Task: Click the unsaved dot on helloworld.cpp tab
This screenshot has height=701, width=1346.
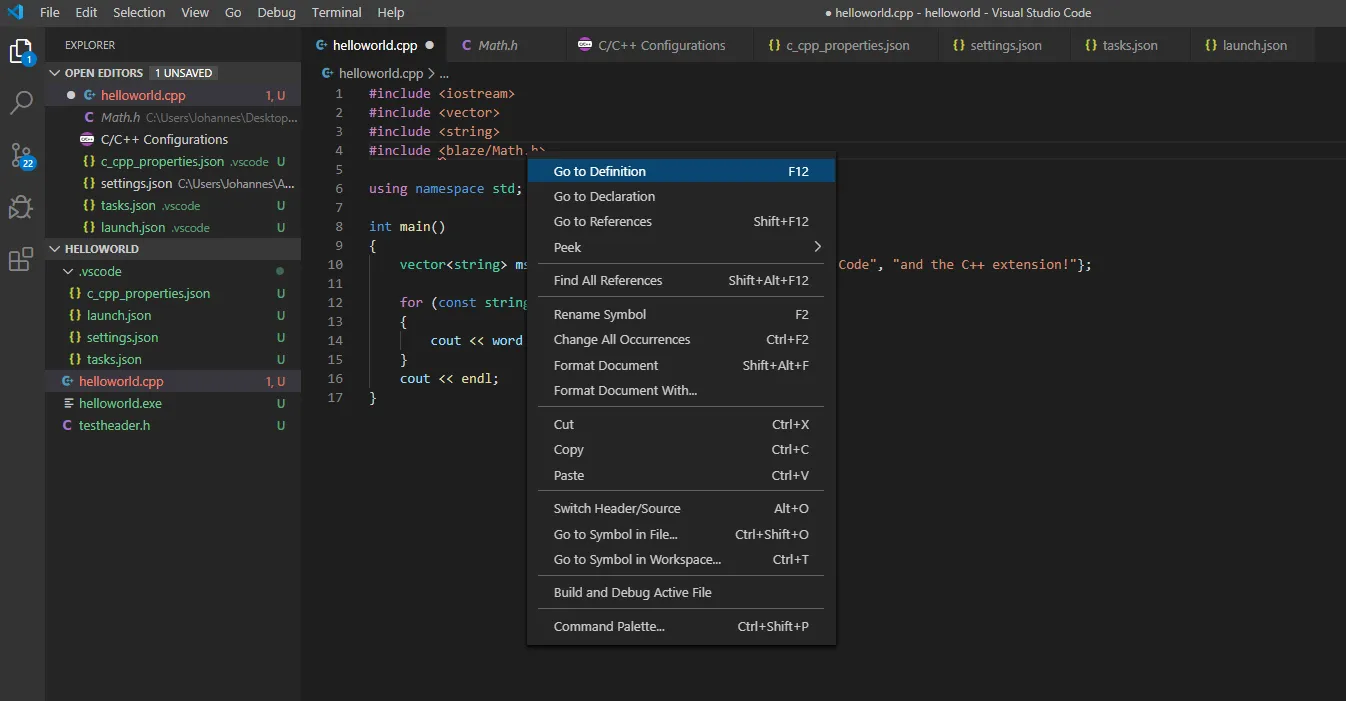Action: click(x=430, y=45)
